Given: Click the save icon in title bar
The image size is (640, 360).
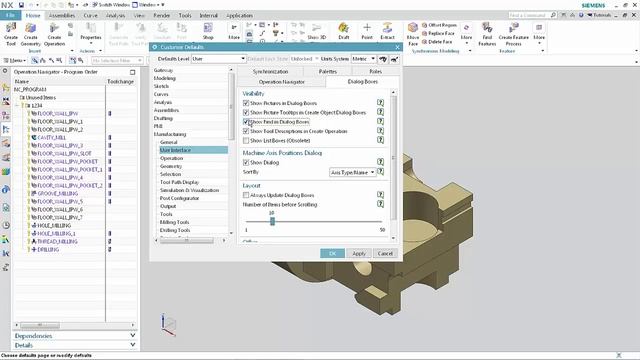Looking at the screenshot, I should (21, 5).
